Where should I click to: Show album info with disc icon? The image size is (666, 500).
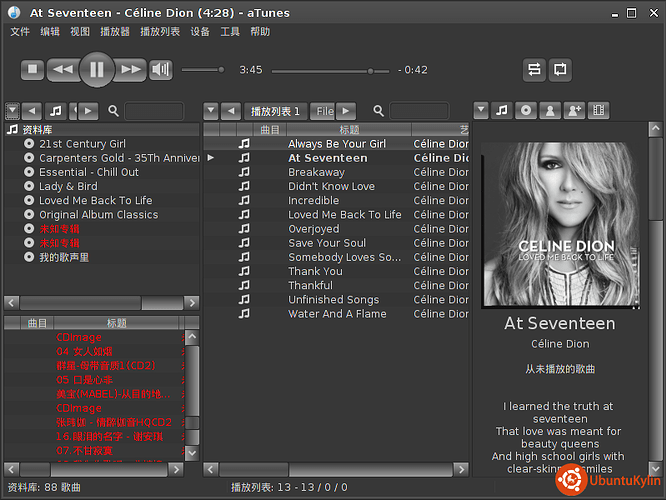[526, 110]
